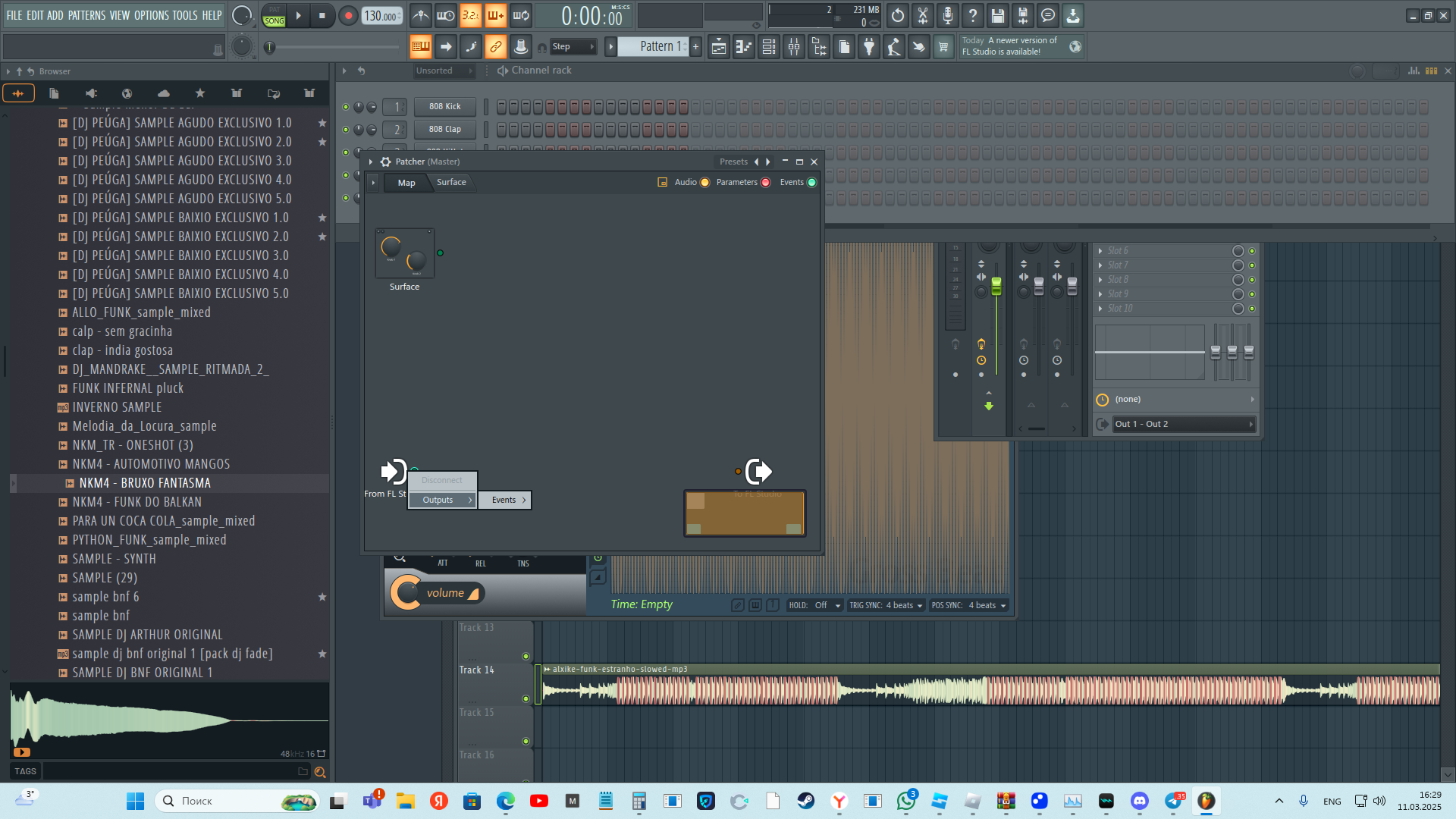This screenshot has height=819, width=1456.
Task: Select NKM4 - FUNK DO BALKAN sample
Action: [x=137, y=502]
